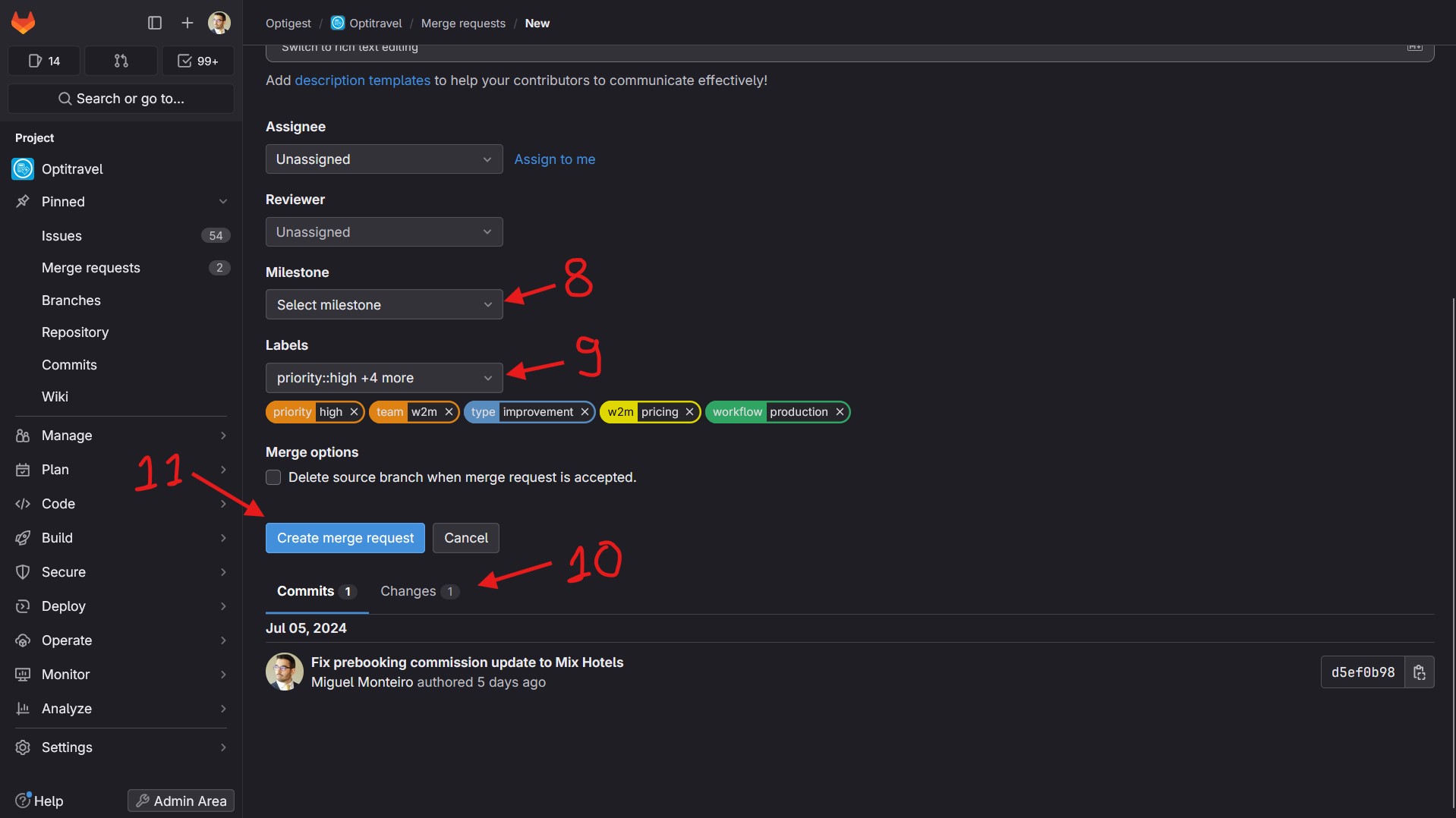
Task: Click the plus create-new icon
Action: pyautogui.click(x=187, y=23)
